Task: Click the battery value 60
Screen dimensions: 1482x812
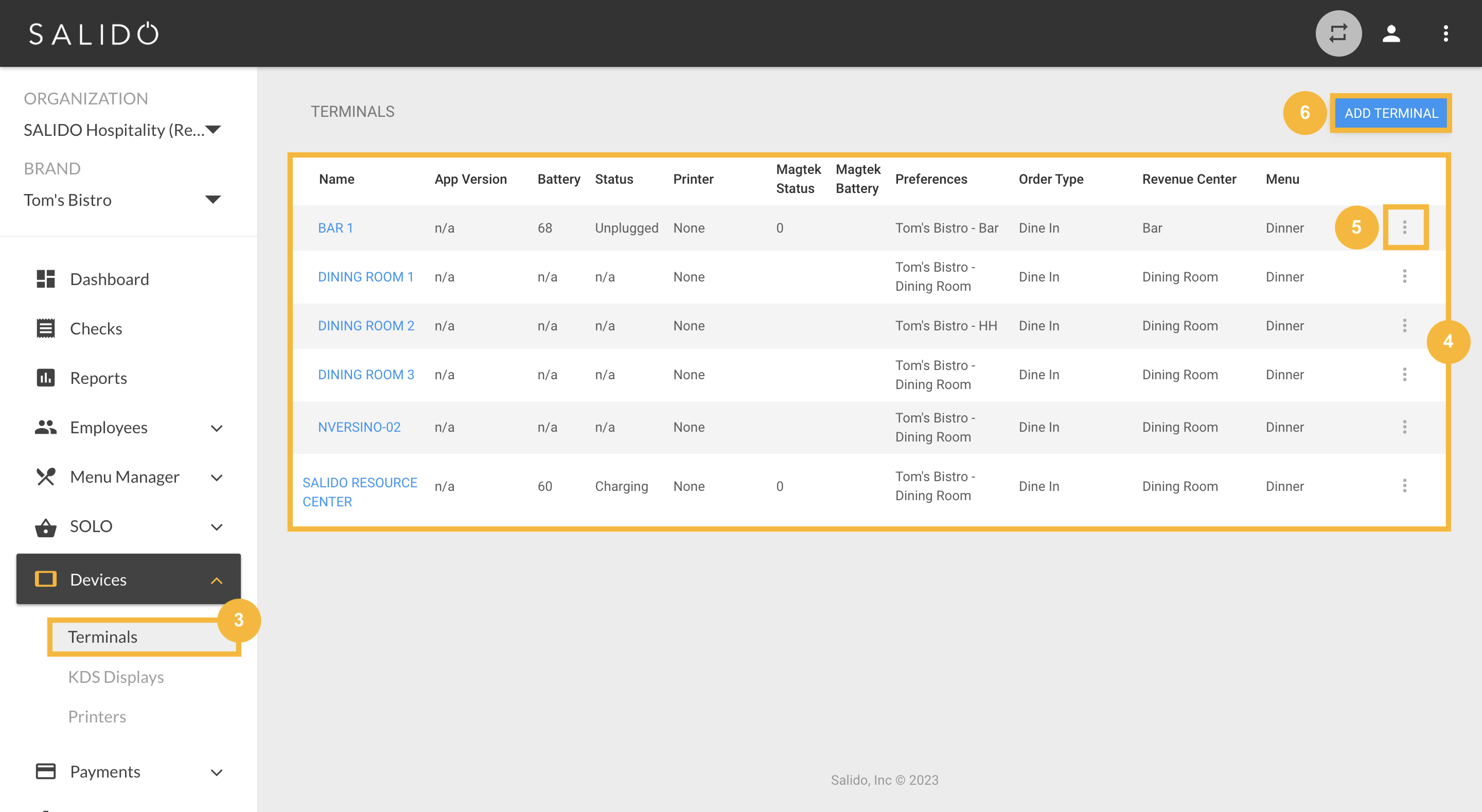Action: 545,486
